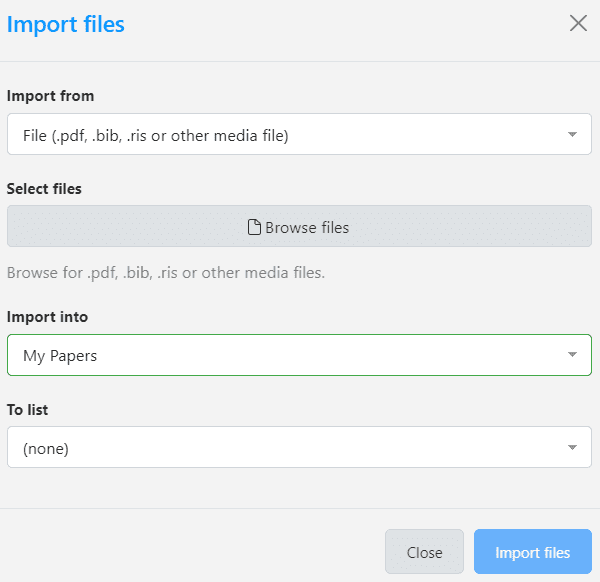600x582 pixels.
Task: Click the blue Import files dialog title
Action: [x=66, y=24]
